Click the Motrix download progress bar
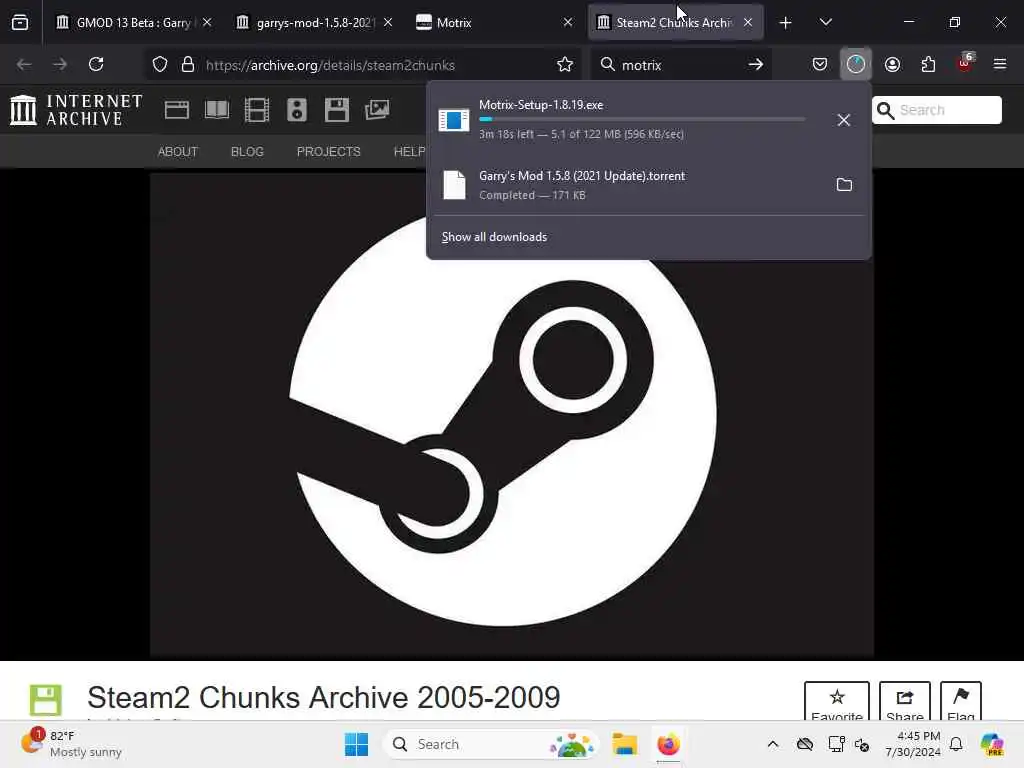The height and width of the screenshot is (768, 1024). click(x=642, y=120)
